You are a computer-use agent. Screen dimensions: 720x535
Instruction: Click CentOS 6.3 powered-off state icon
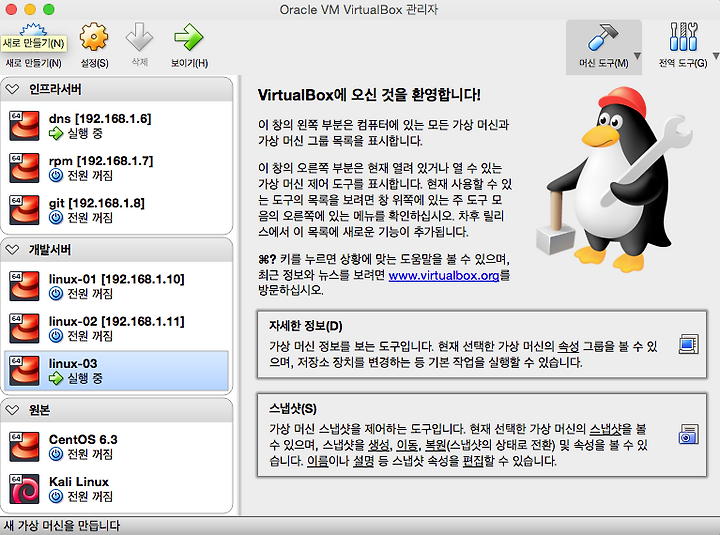point(56,454)
